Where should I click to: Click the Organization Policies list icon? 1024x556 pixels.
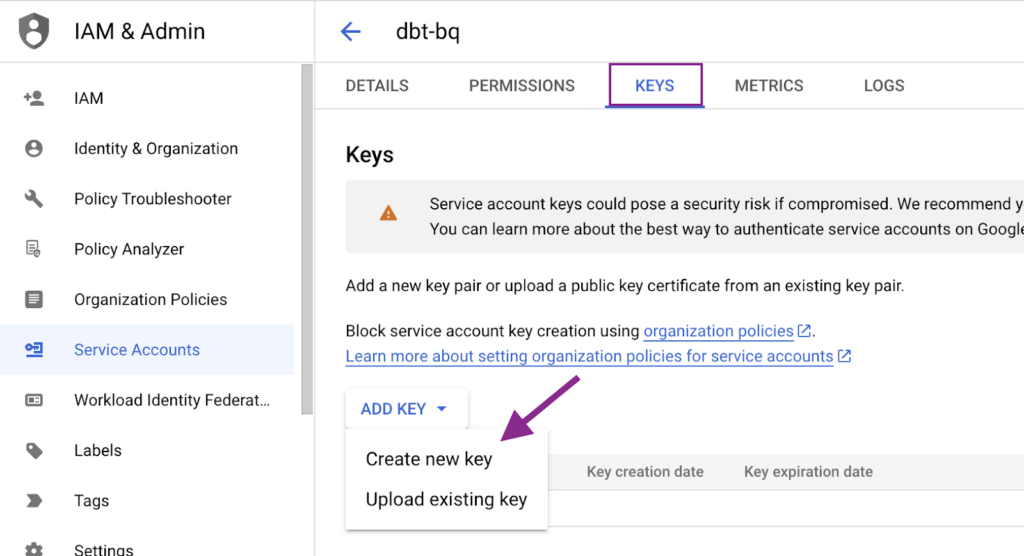(x=34, y=299)
